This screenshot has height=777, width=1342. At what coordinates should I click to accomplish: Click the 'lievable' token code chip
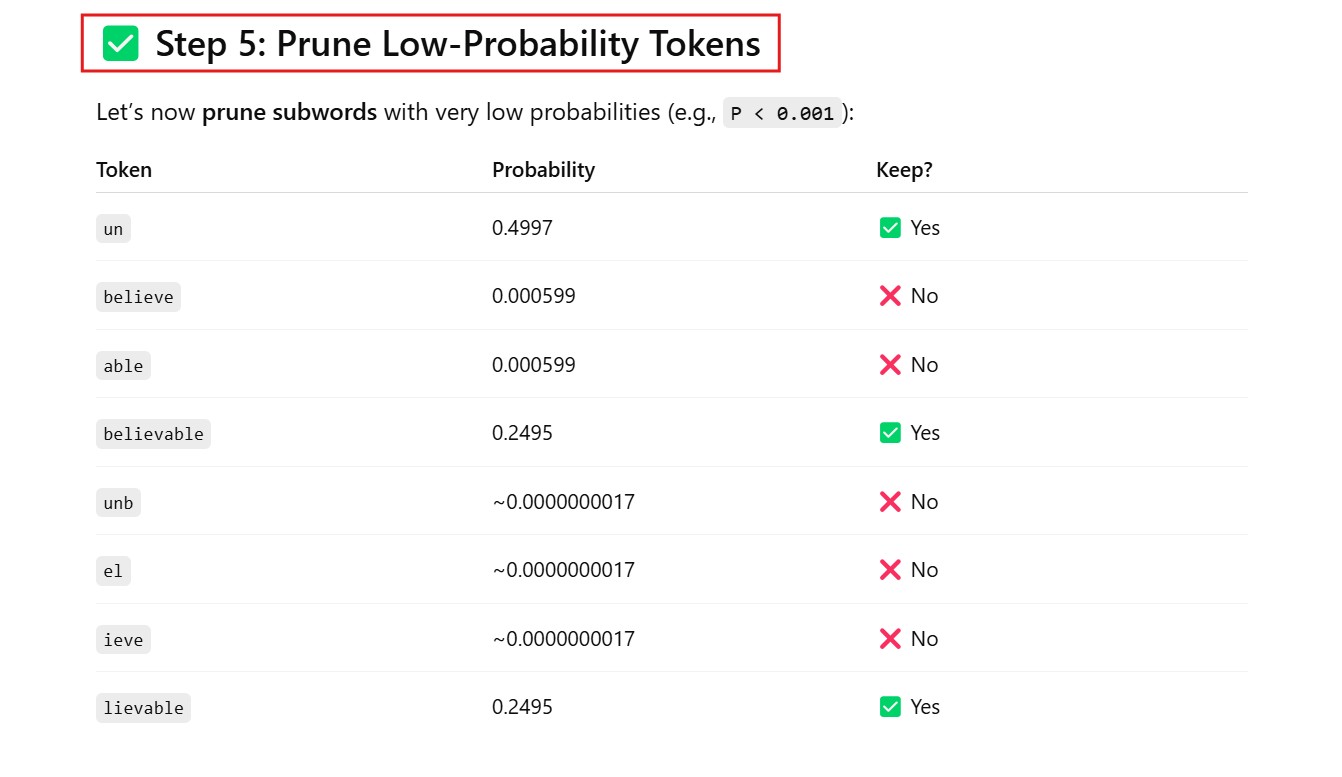click(143, 708)
